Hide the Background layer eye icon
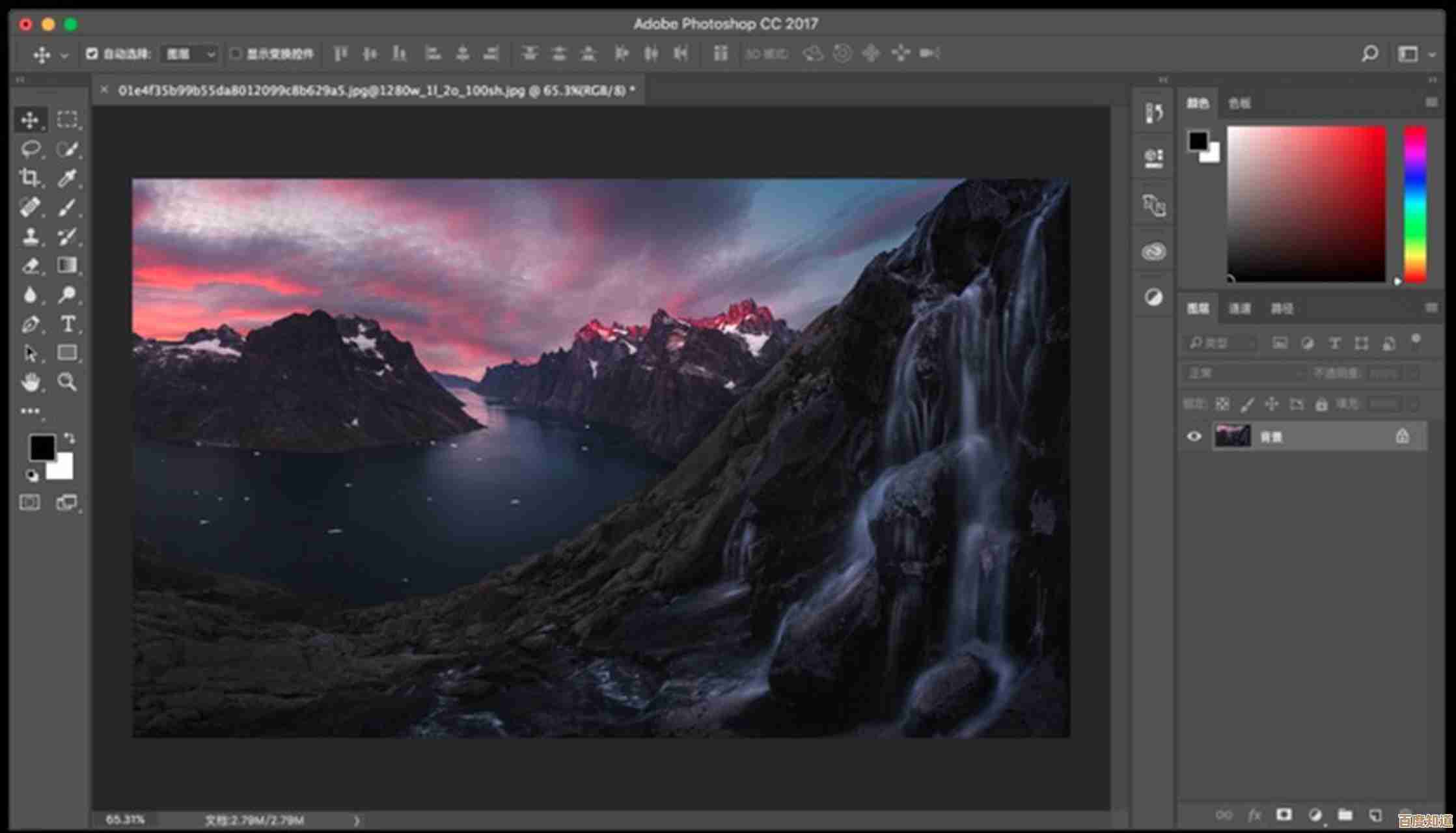The height and width of the screenshot is (833, 1456). (x=1194, y=437)
